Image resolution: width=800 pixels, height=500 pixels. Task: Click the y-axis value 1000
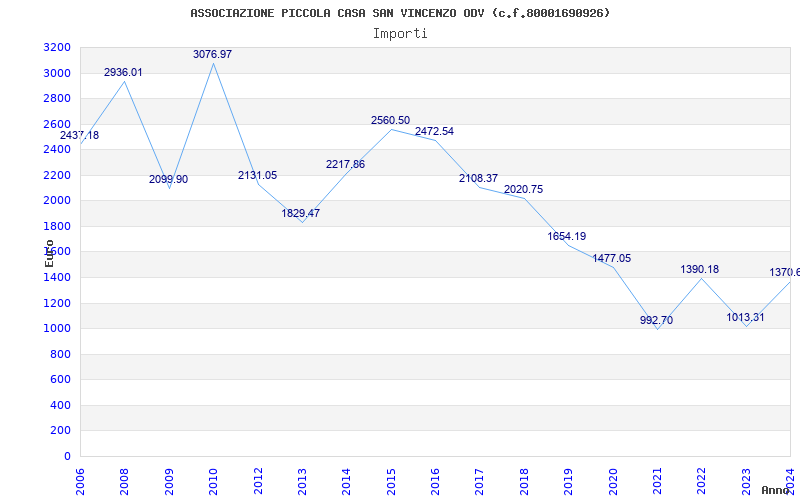[57, 329]
